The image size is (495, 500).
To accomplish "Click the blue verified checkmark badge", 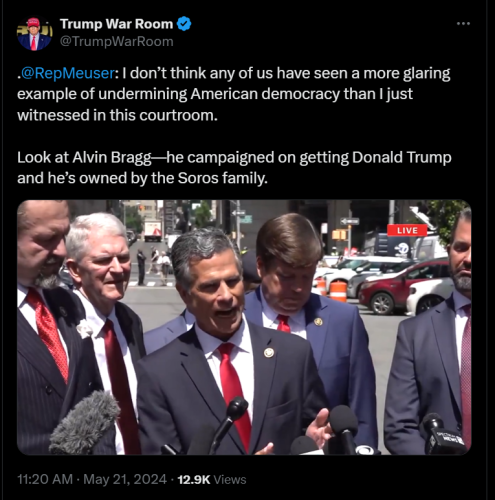I will (x=184, y=24).
